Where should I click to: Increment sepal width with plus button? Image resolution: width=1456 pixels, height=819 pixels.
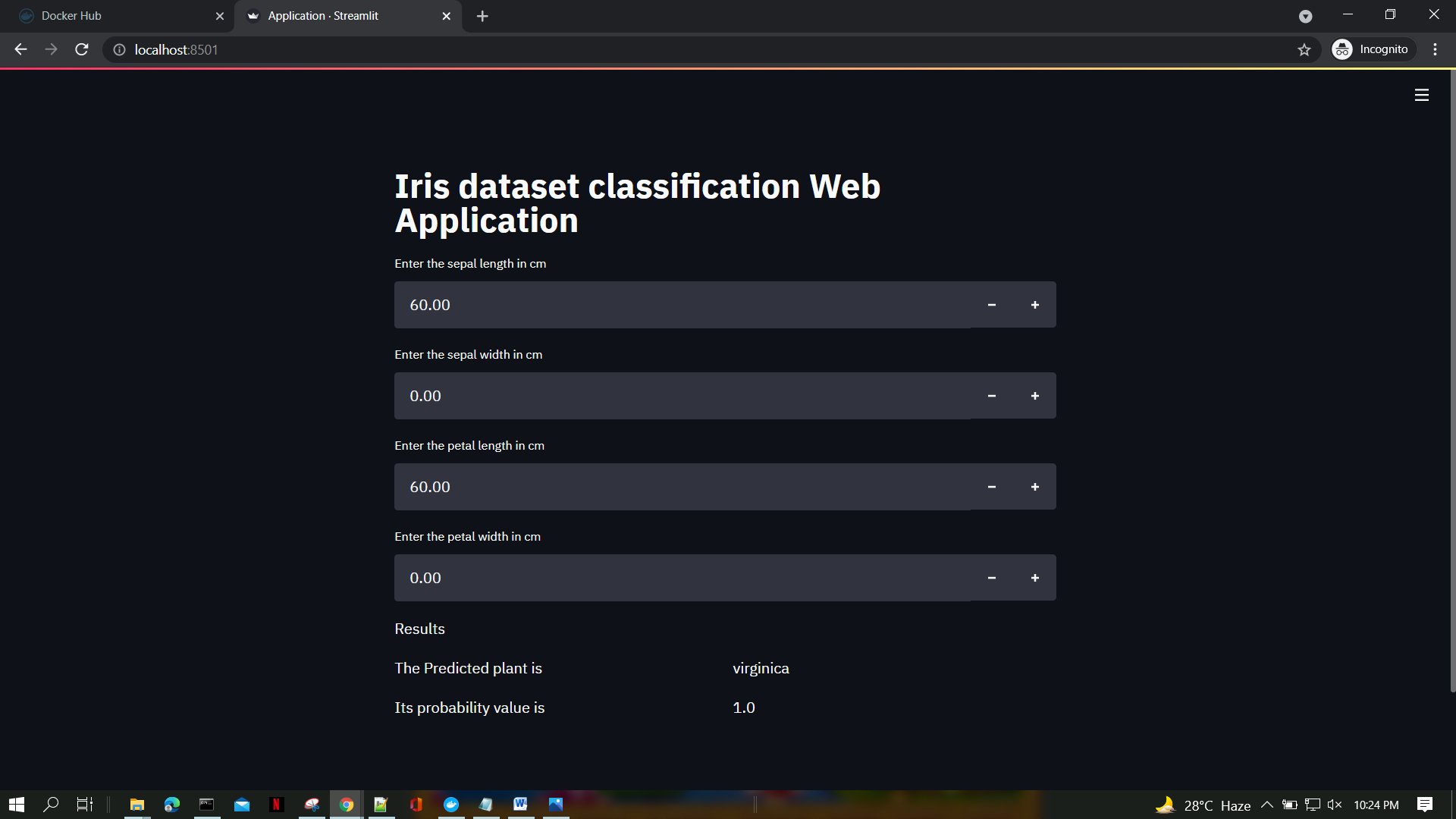[1034, 396]
